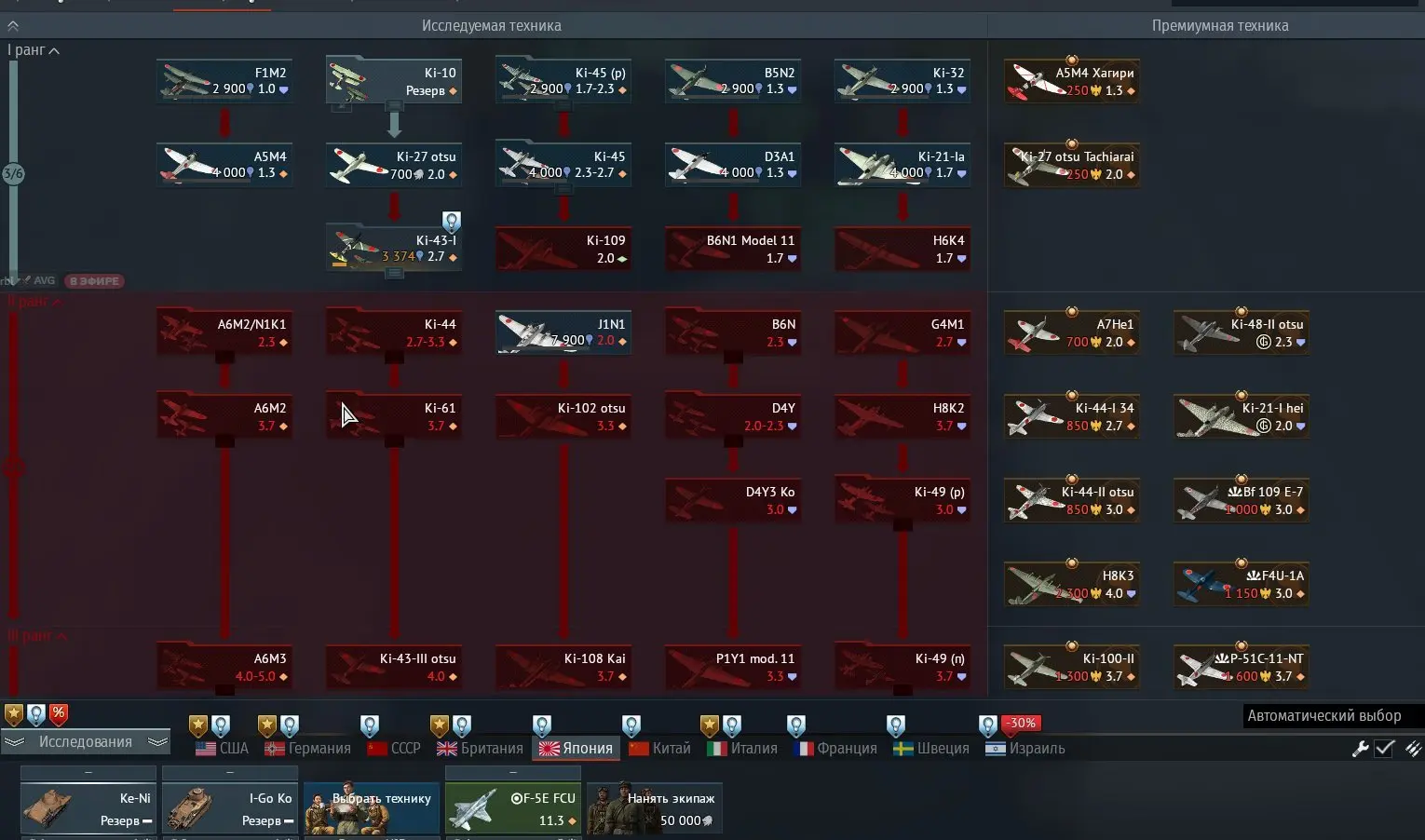Switch to the СССР nation tab
The image size is (1425, 840).
point(394,749)
